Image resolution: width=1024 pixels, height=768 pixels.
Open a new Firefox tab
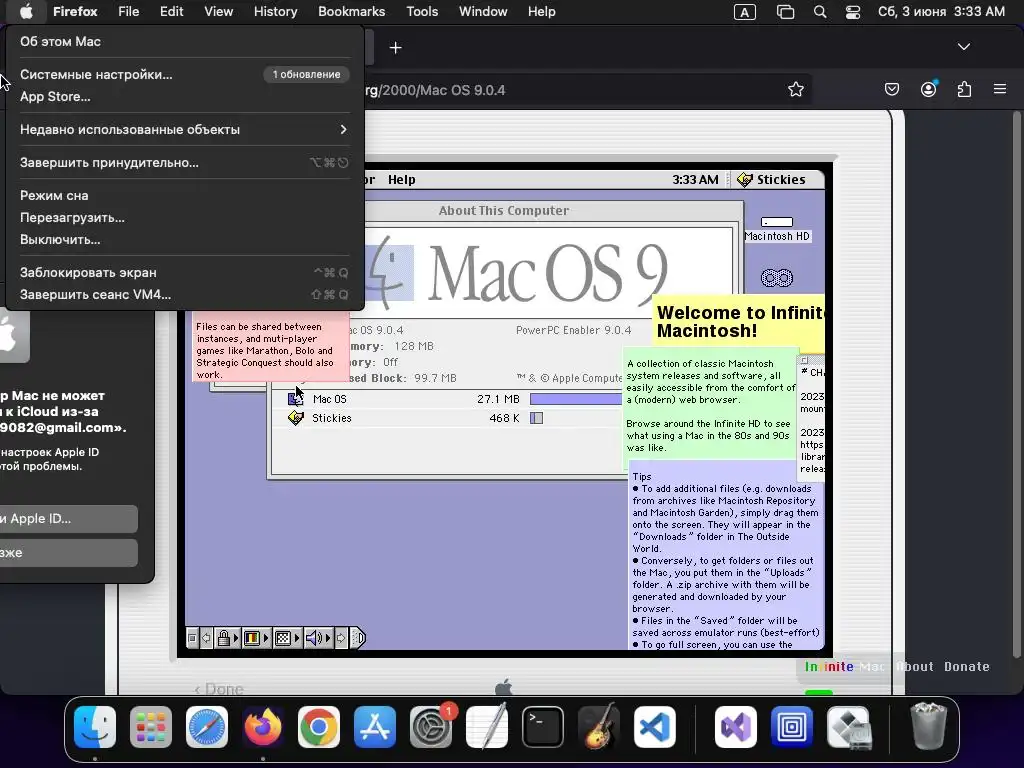(x=395, y=48)
